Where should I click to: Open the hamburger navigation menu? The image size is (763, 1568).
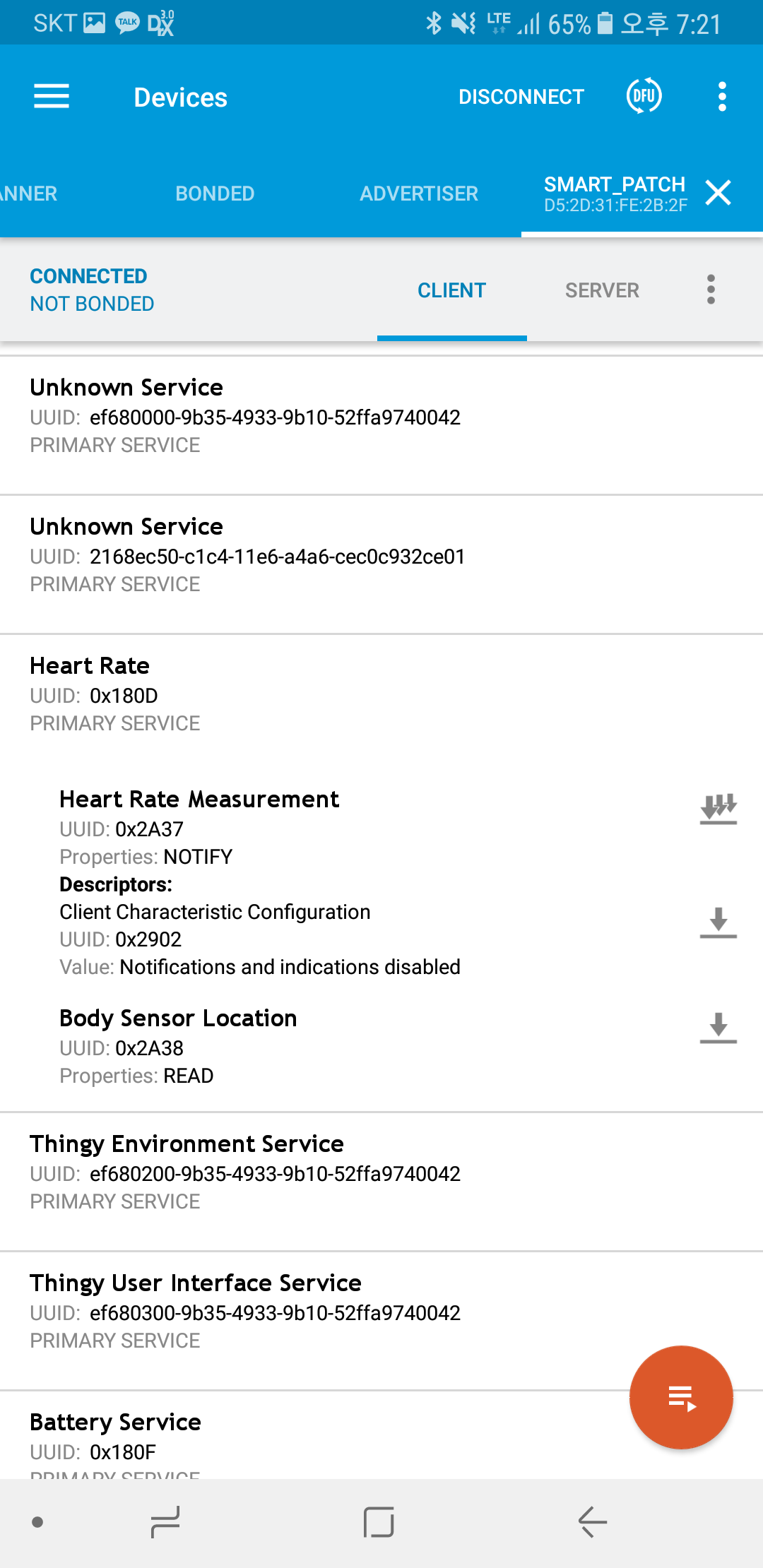52,97
